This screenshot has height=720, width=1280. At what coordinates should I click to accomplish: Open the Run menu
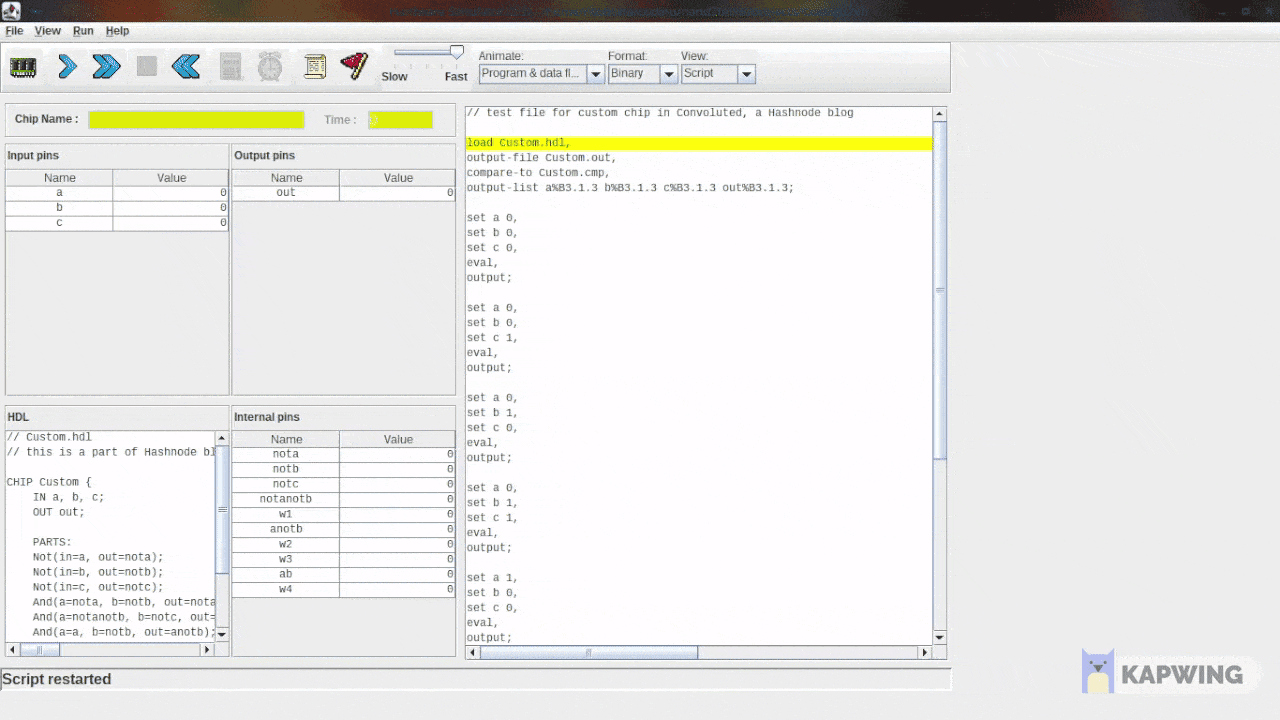[x=83, y=31]
